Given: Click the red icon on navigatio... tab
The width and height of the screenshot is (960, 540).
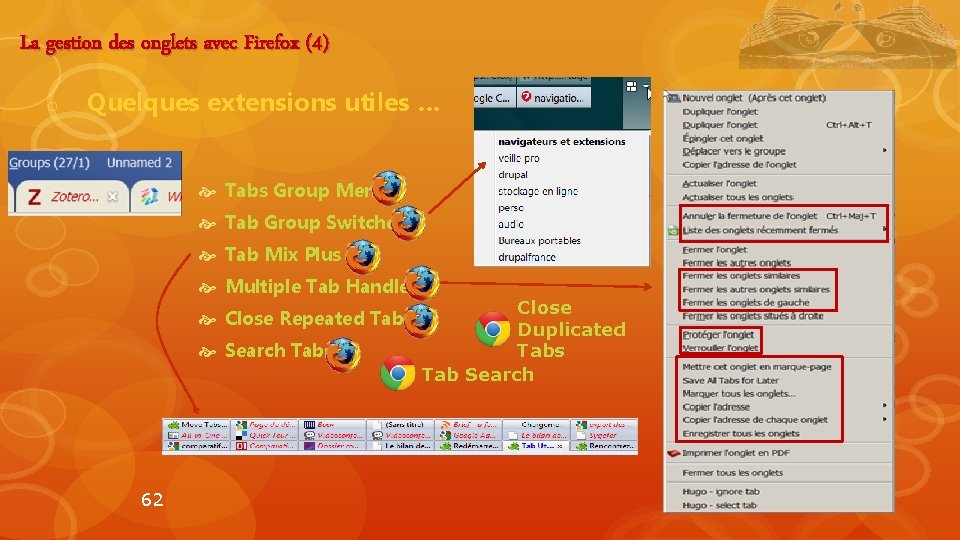Looking at the screenshot, I should (x=526, y=97).
